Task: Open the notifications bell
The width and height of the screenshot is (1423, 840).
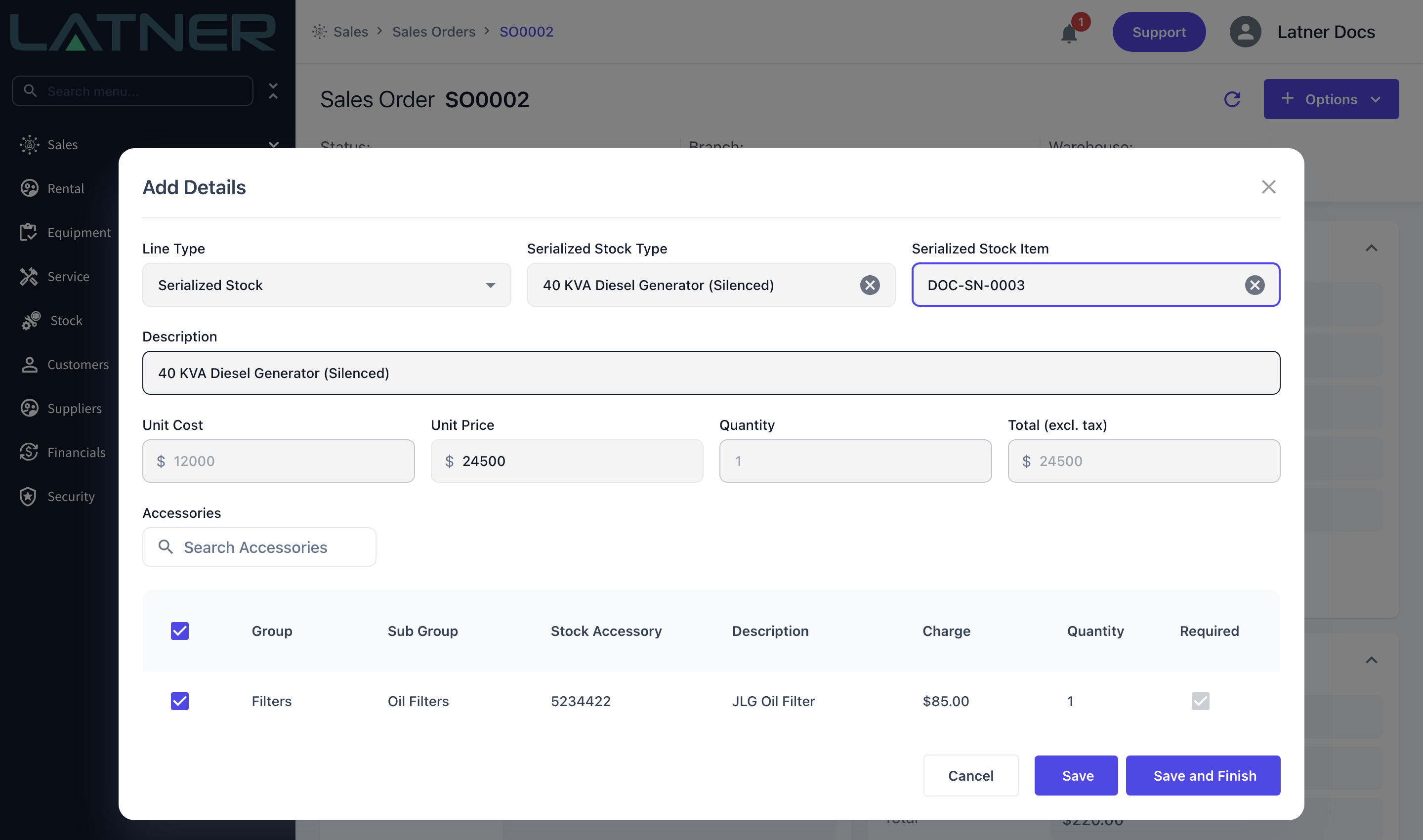Action: tap(1069, 33)
